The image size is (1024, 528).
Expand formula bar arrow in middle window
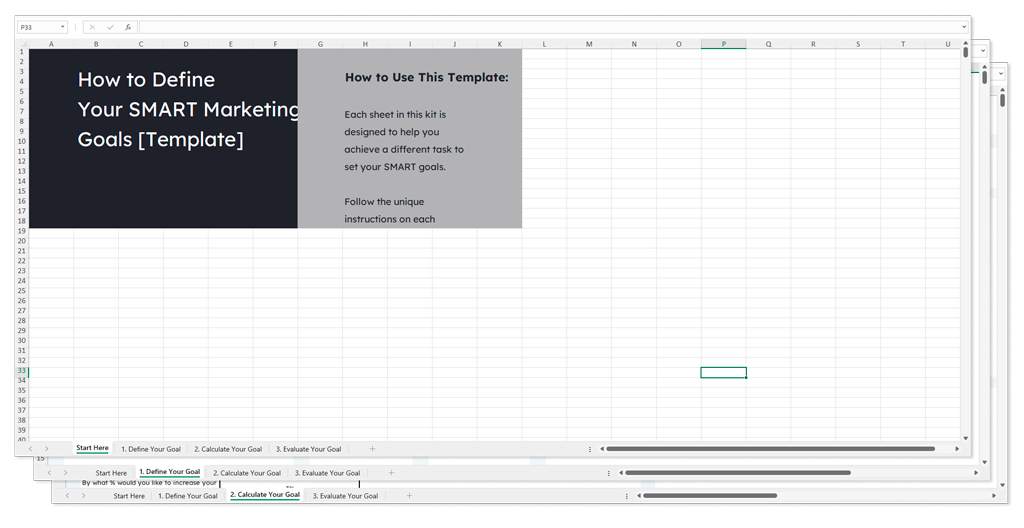point(983,51)
